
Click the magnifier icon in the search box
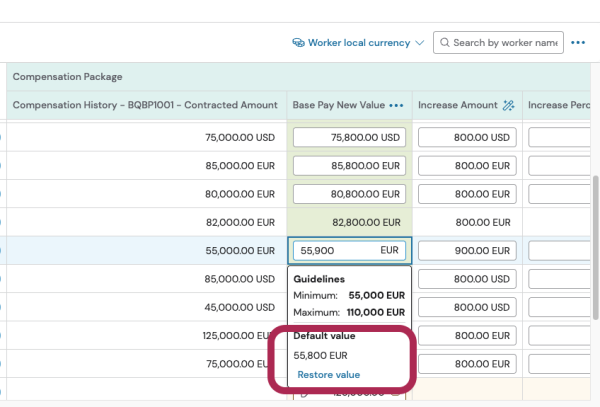tap(444, 43)
